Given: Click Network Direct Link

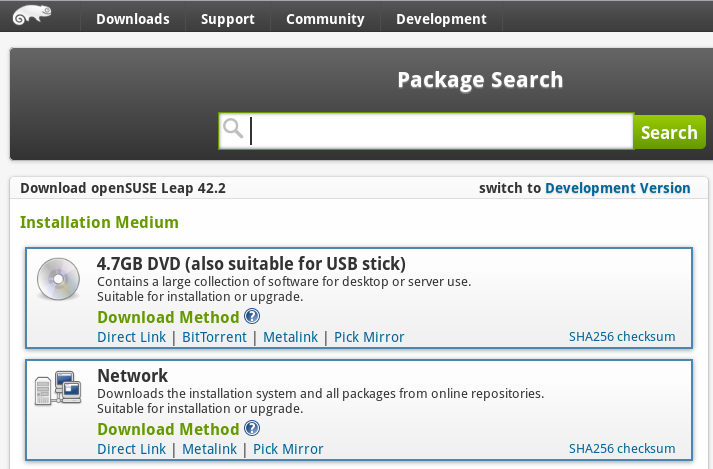Looking at the screenshot, I should (131, 449).
